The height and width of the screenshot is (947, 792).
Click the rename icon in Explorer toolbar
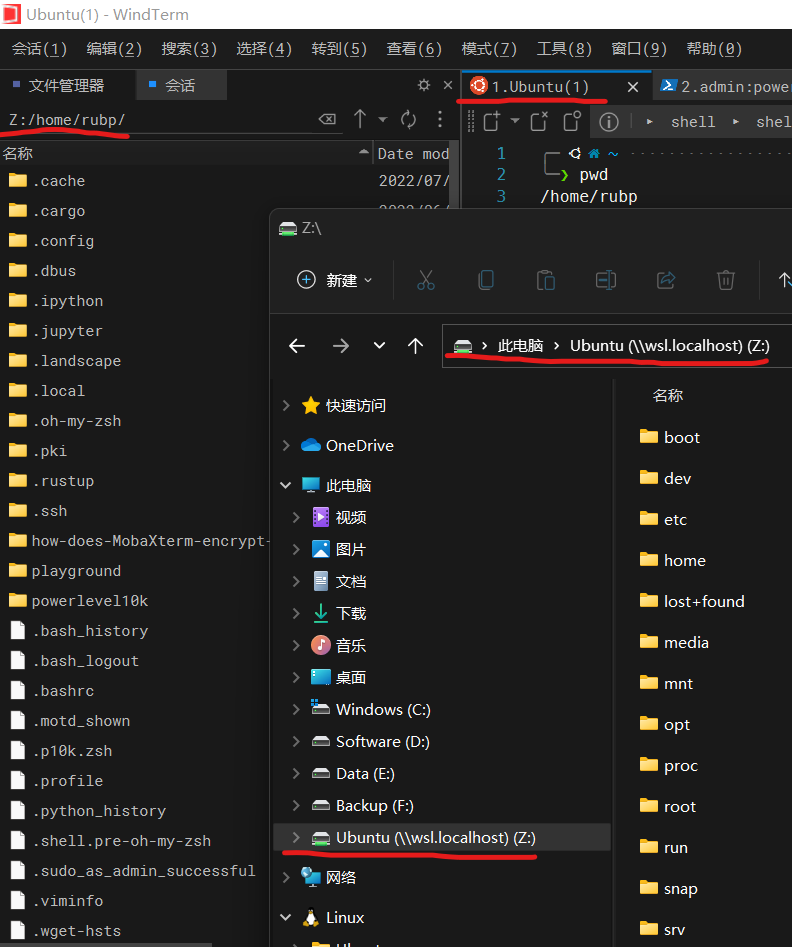[x=605, y=280]
